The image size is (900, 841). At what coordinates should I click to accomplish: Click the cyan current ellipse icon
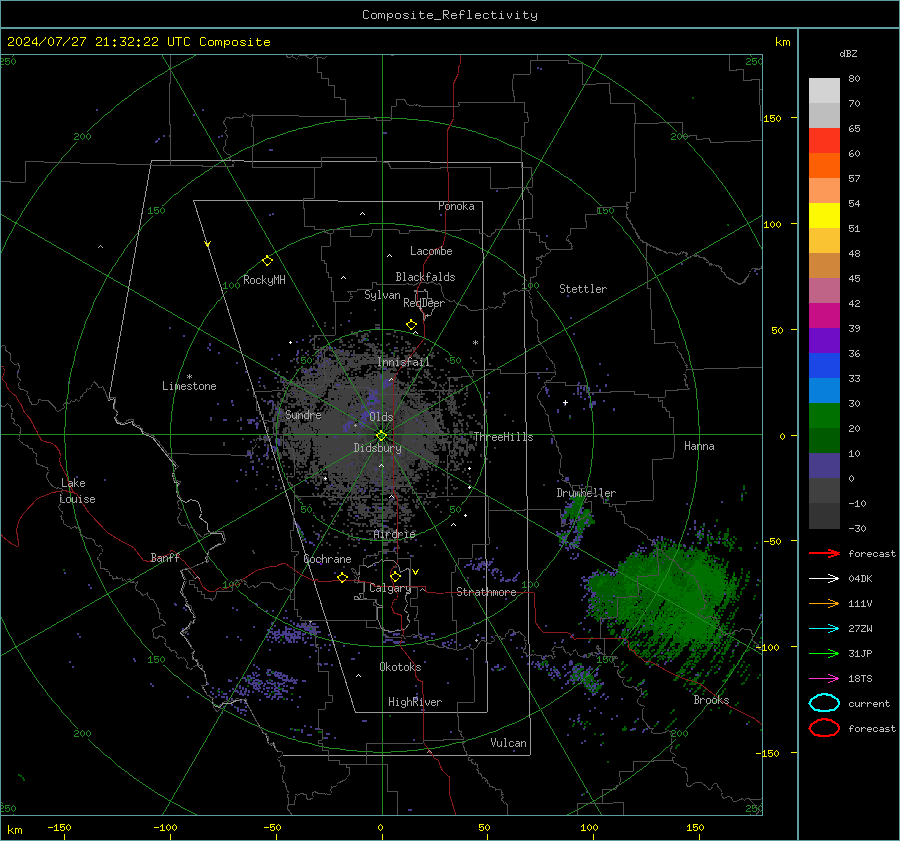[x=824, y=703]
